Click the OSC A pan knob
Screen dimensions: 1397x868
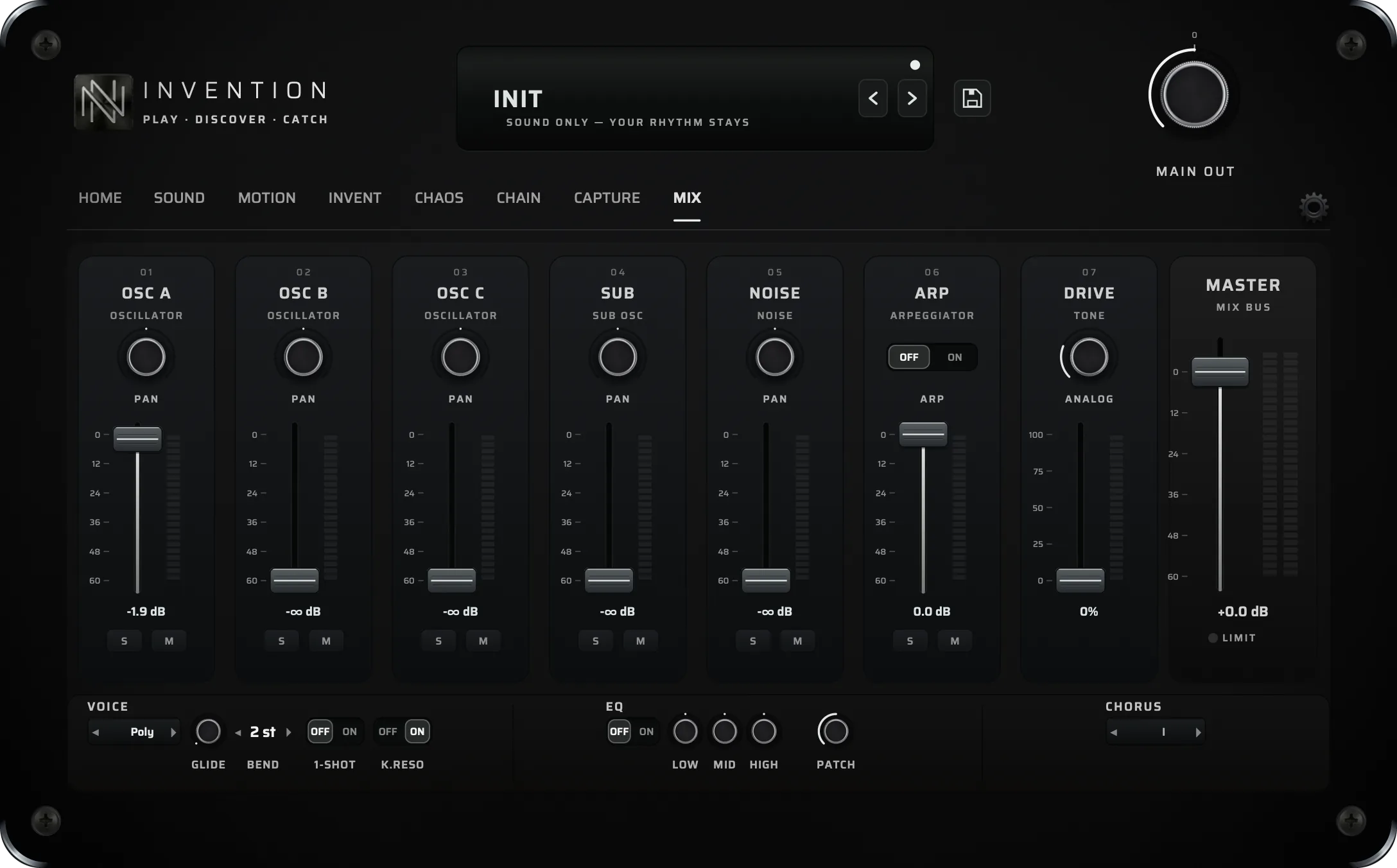tap(146, 357)
